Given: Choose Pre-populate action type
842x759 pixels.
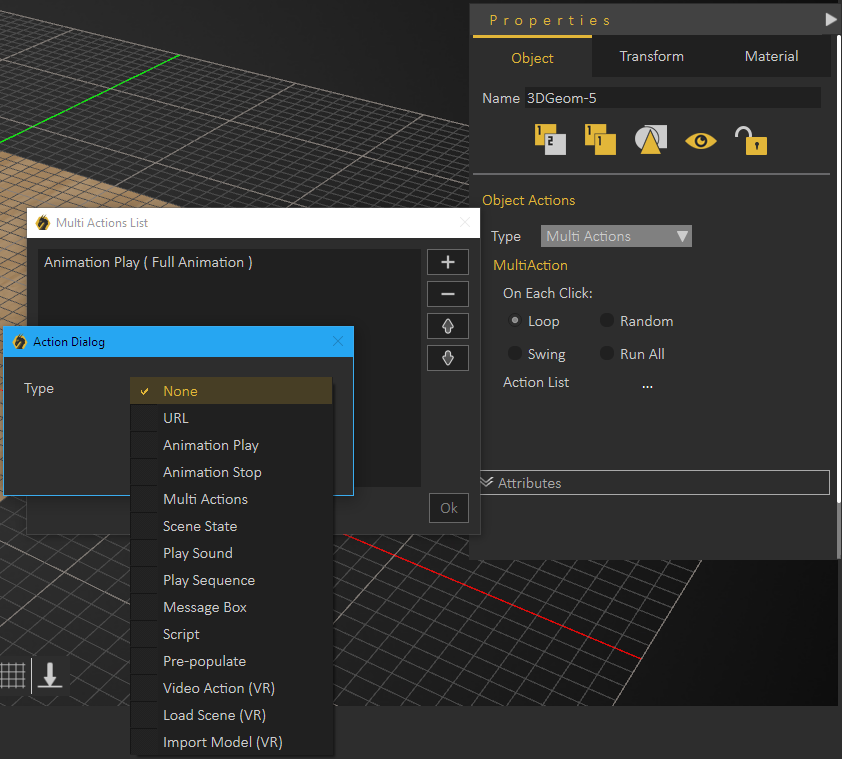Looking at the screenshot, I should point(231,661).
